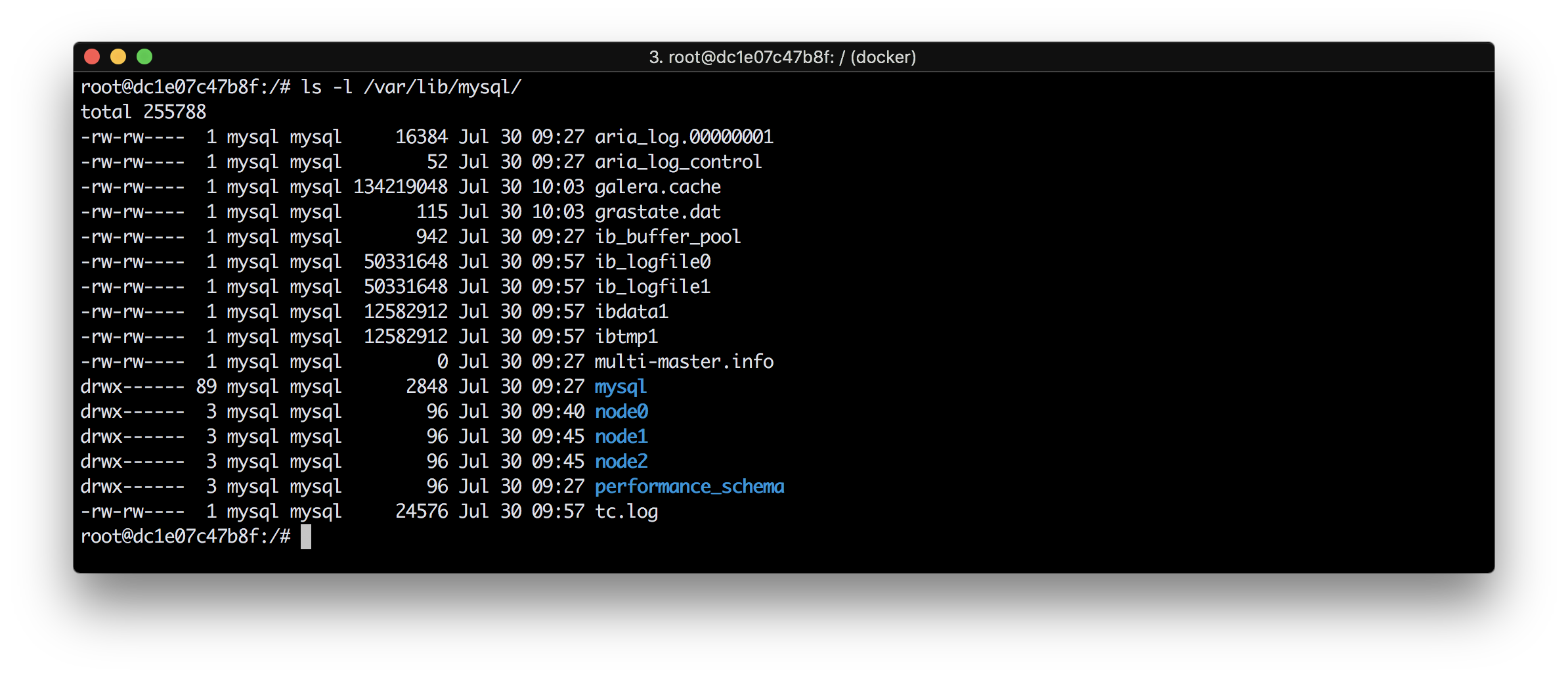This screenshot has width=1568, height=678.
Task: Select the node2 directory entry
Action: click(x=621, y=461)
